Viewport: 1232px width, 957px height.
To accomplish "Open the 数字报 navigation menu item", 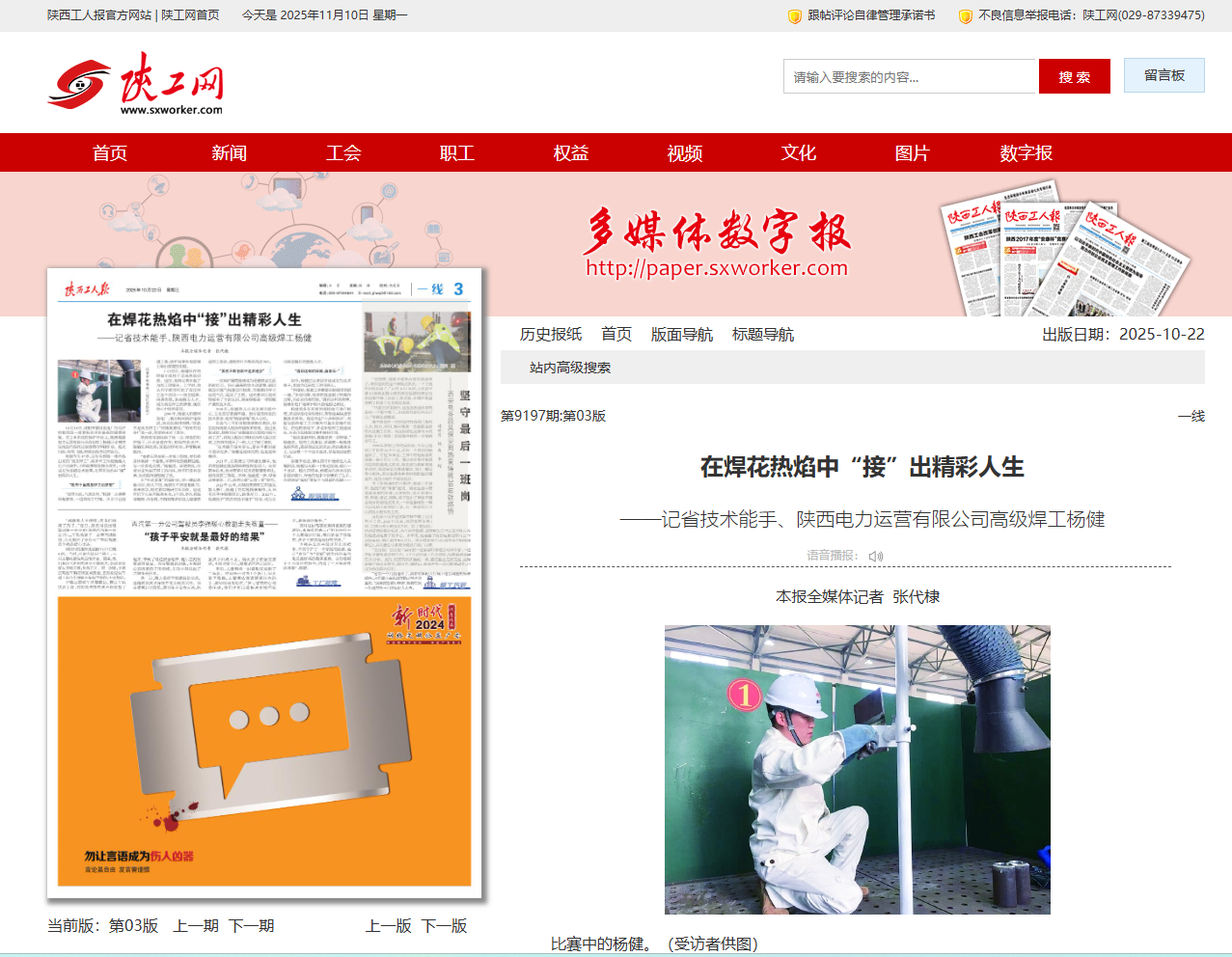I will (x=1026, y=153).
